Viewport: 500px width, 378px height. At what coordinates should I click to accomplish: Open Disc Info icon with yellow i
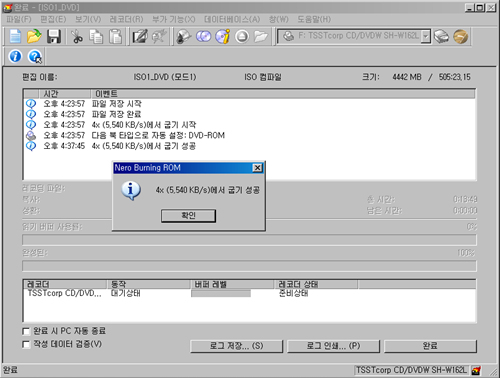point(223,36)
